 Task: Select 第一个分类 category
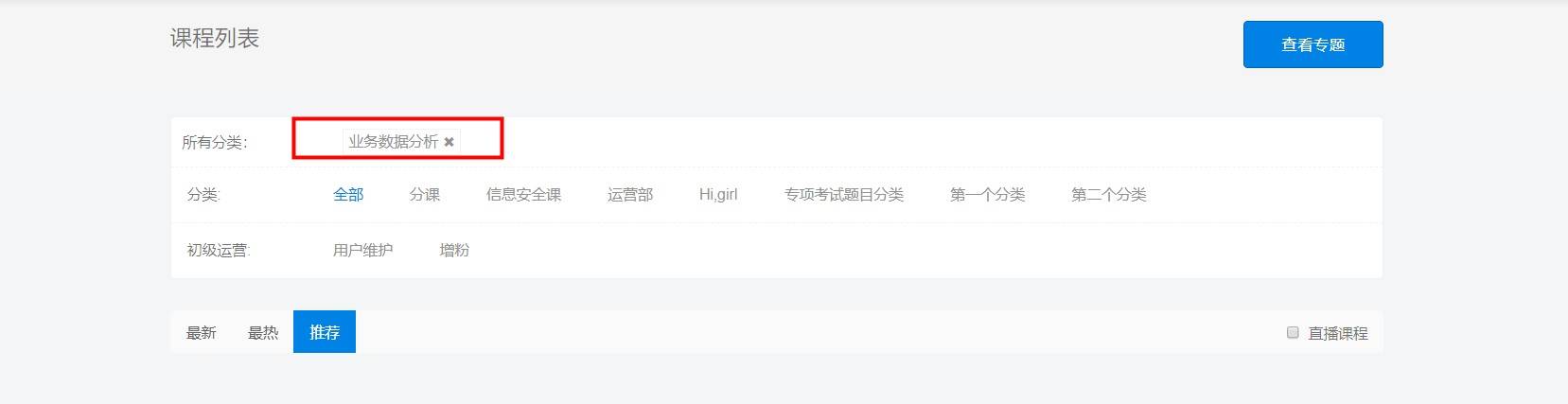click(x=987, y=195)
